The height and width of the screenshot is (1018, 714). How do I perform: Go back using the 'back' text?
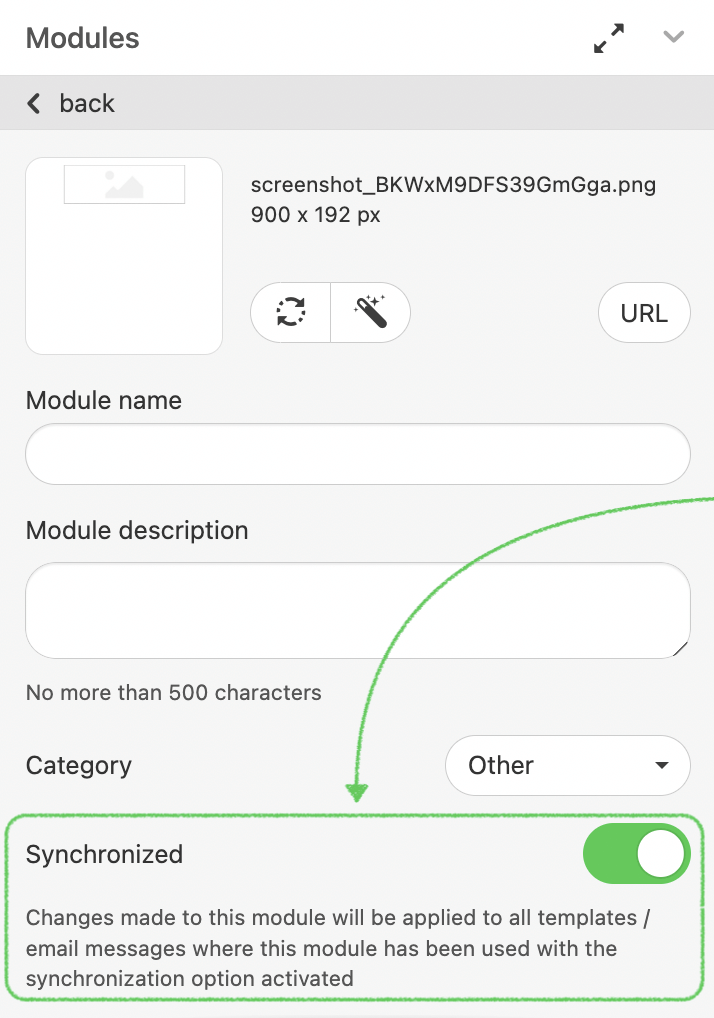pyautogui.click(x=87, y=103)
